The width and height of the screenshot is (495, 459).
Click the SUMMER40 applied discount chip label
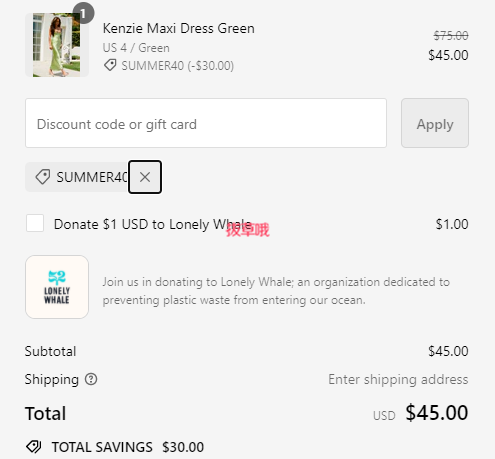click(92, 177)
